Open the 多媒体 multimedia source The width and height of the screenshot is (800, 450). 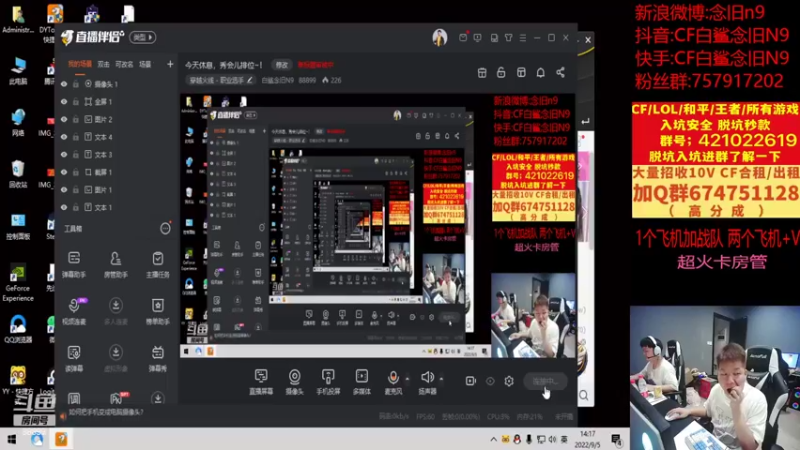362,382
